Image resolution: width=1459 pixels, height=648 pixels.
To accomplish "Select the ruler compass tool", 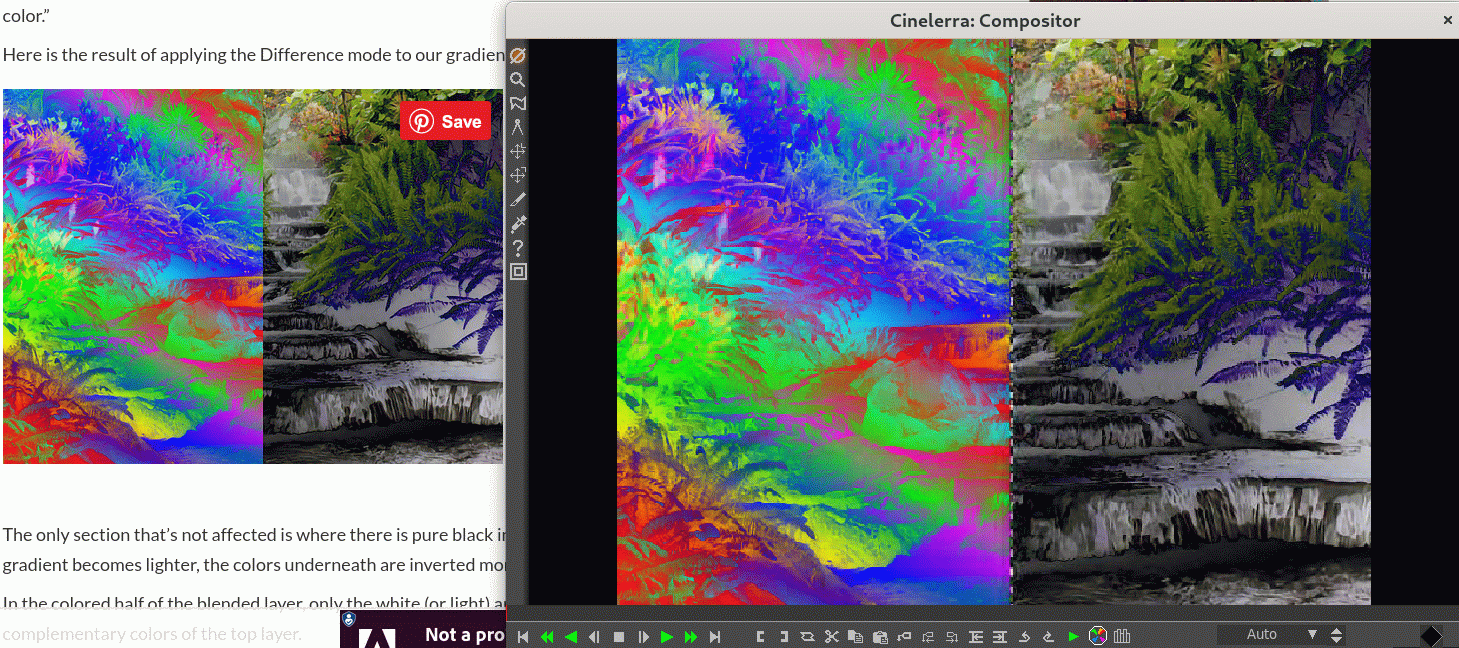I will [x=517, y=127].
